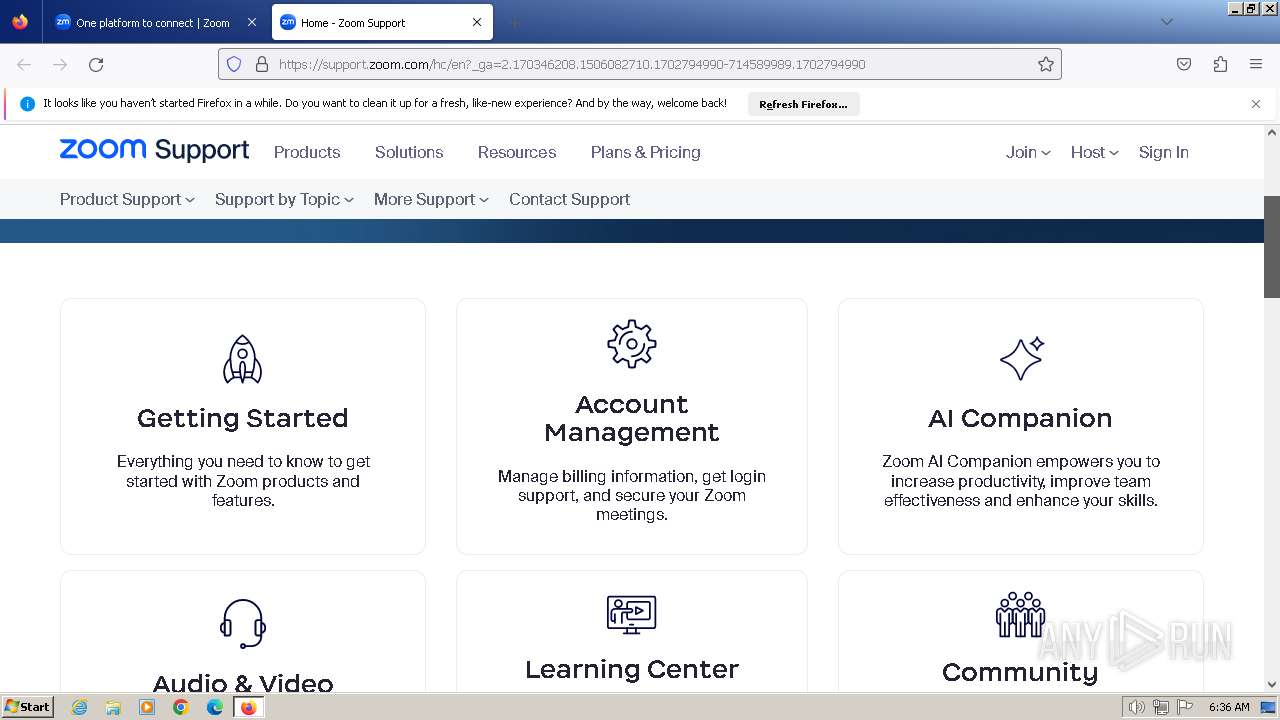Viewport: 1280px width, 720px height.
Task: Click the Windows Start button
Action: [27, 706]
